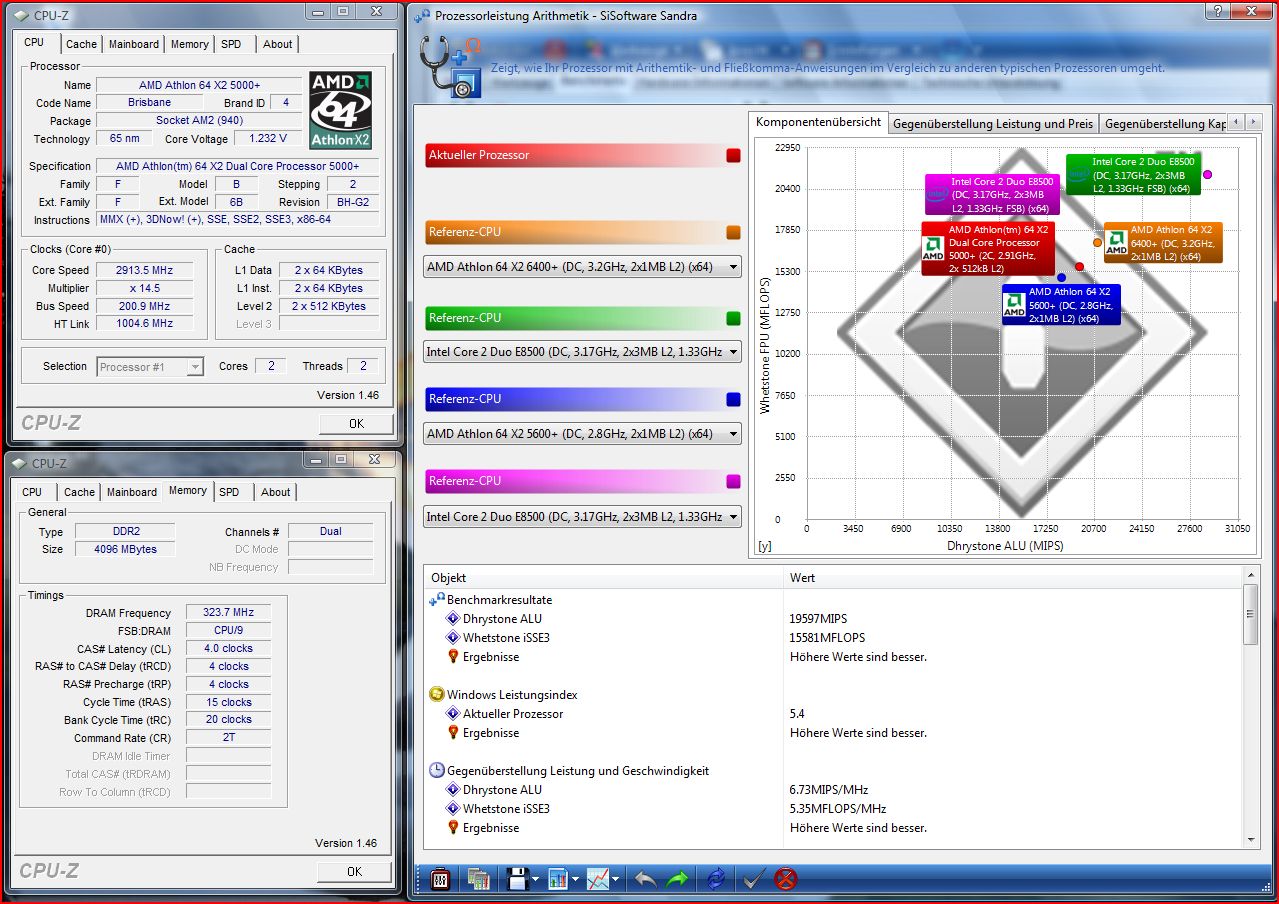The width and height of the screenshot is (1279, 904).
Task: Click the floppy disk save icon
Action: click(x=517, y=879)
